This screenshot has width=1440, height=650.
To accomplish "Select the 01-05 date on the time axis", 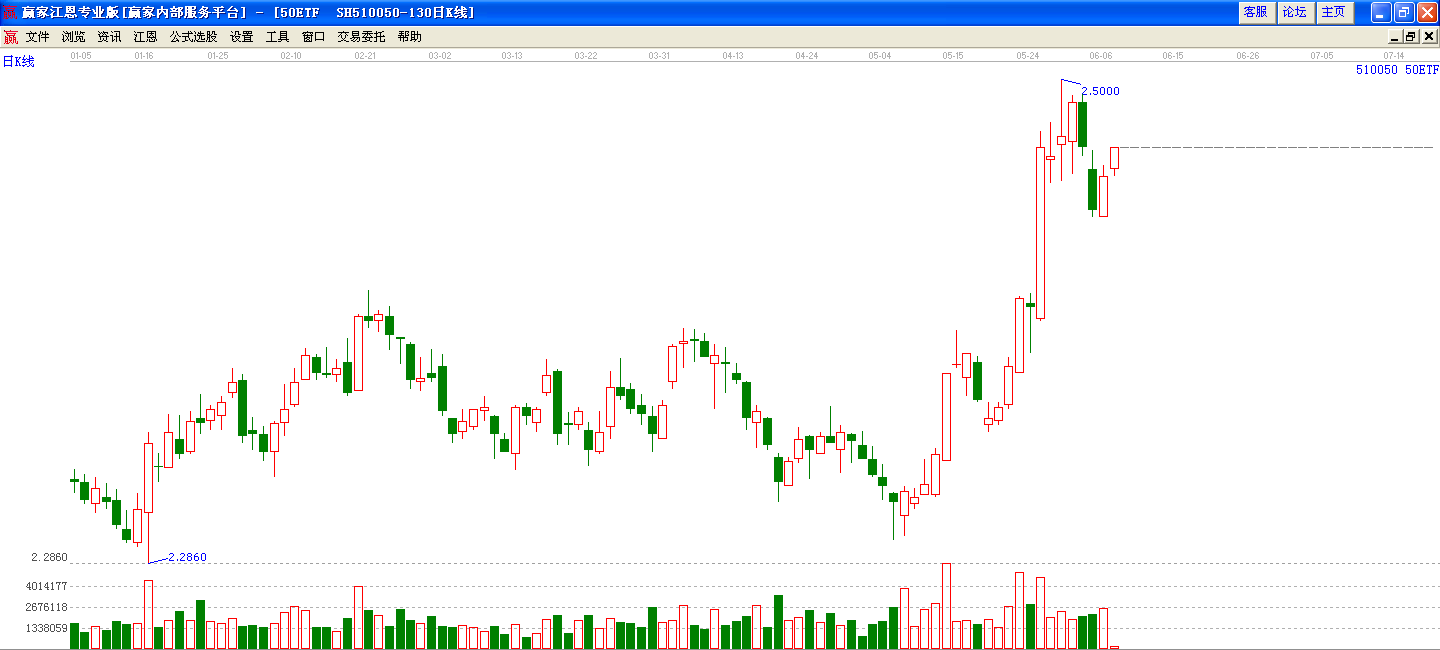I will (x=81, y=56).
